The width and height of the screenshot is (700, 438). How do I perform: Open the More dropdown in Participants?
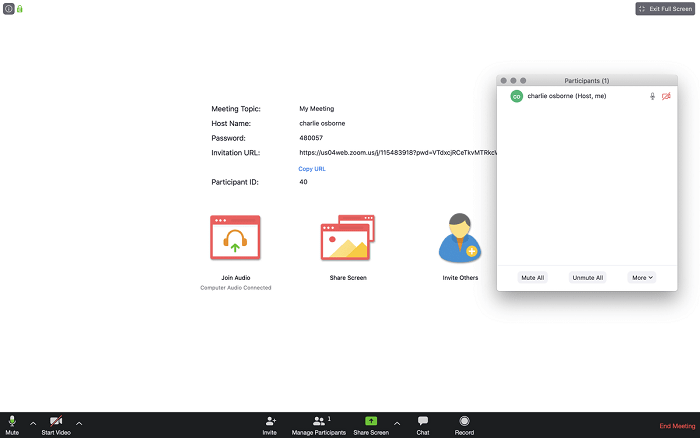642,278
